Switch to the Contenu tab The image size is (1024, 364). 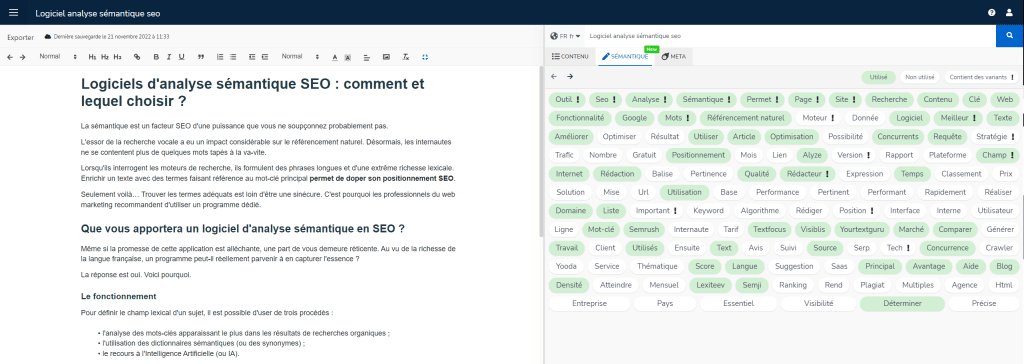571,57
